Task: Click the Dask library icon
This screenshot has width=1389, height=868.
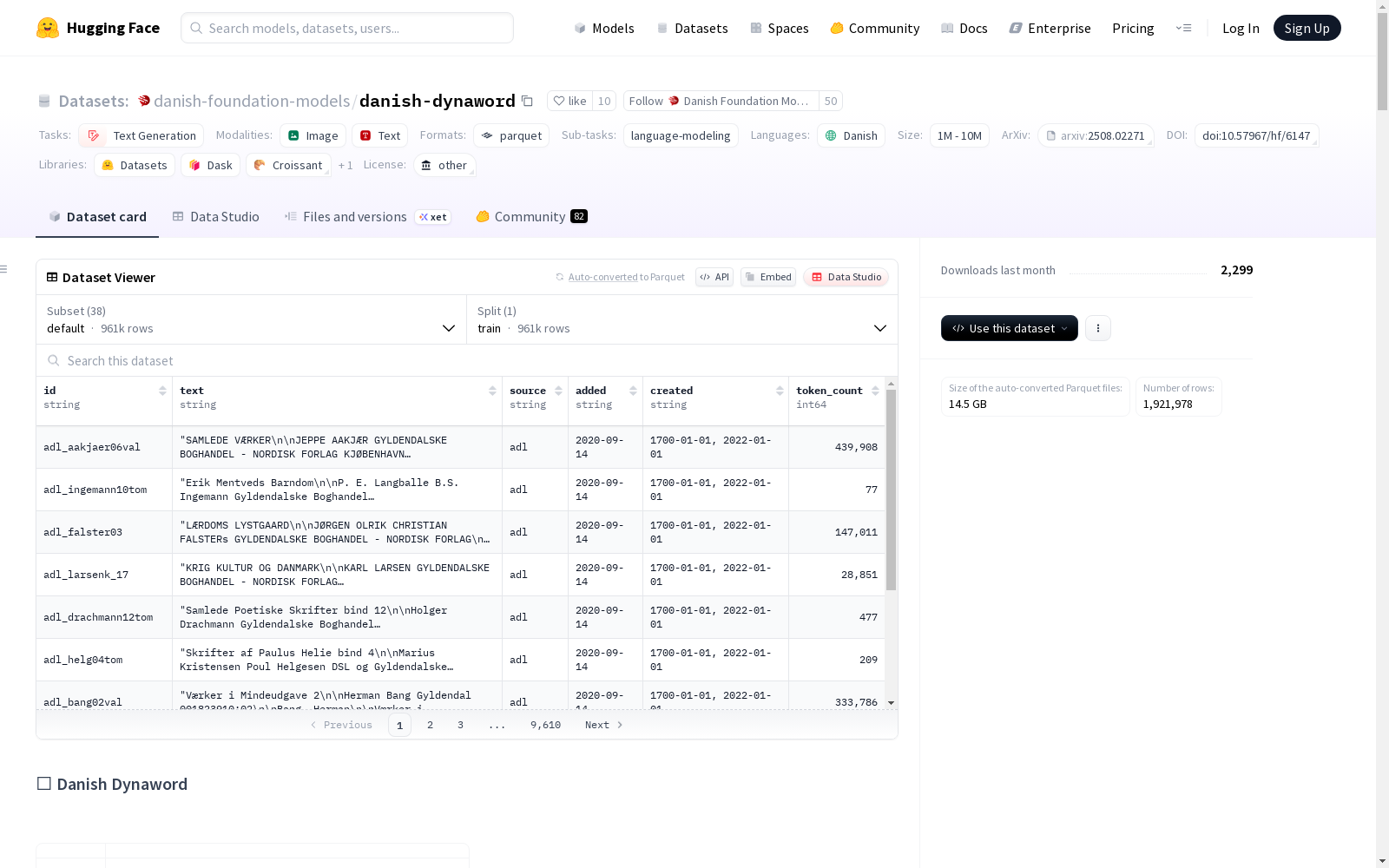Action: click(194, 165)
